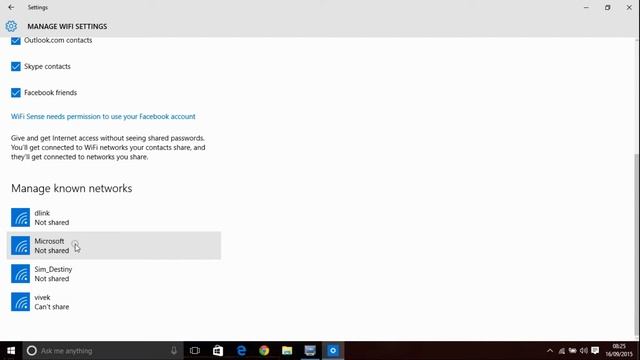This screenshot has width=640, height=360.
Task: Click the volume speaker tray icon
Action: point(584,351)
